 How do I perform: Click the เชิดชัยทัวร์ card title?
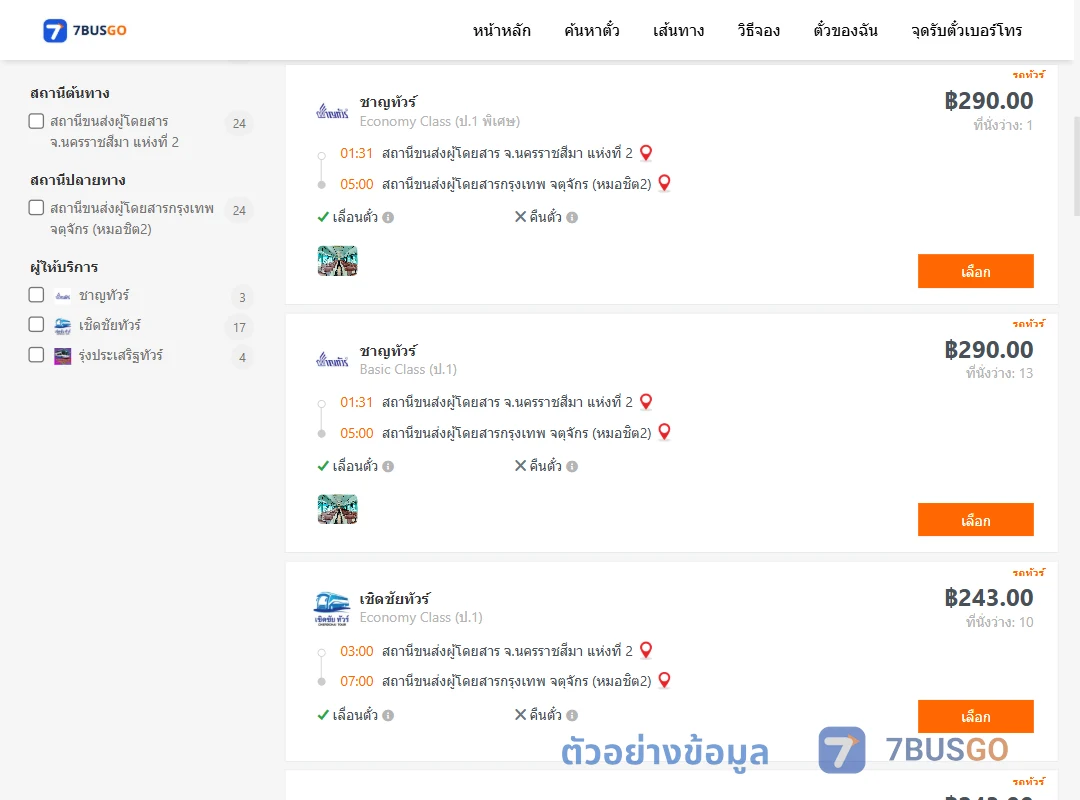pyautogui.click(x=395, y=598)
